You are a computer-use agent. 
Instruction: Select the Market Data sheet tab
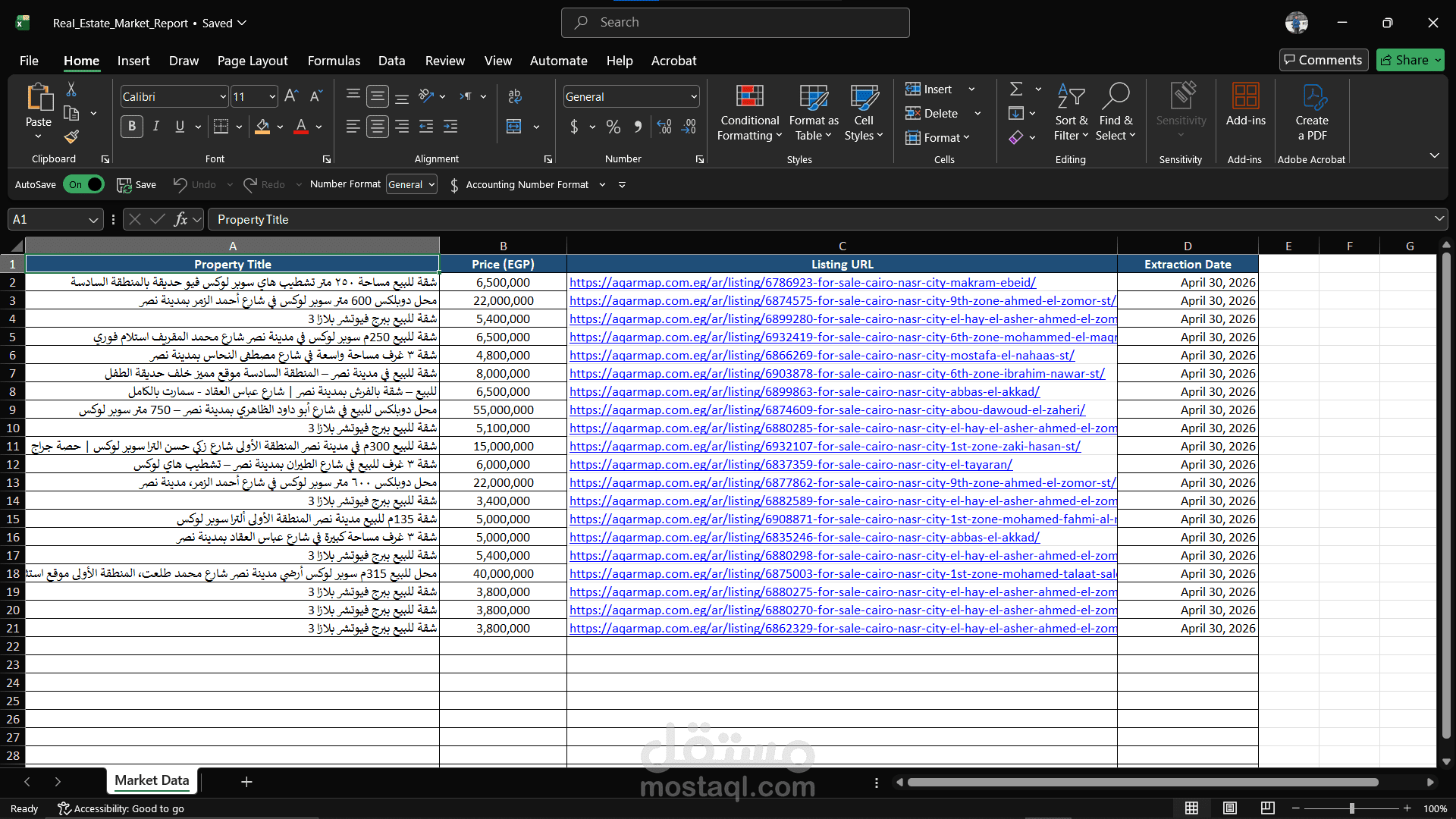pyautogui.click(x=152, y=780)
